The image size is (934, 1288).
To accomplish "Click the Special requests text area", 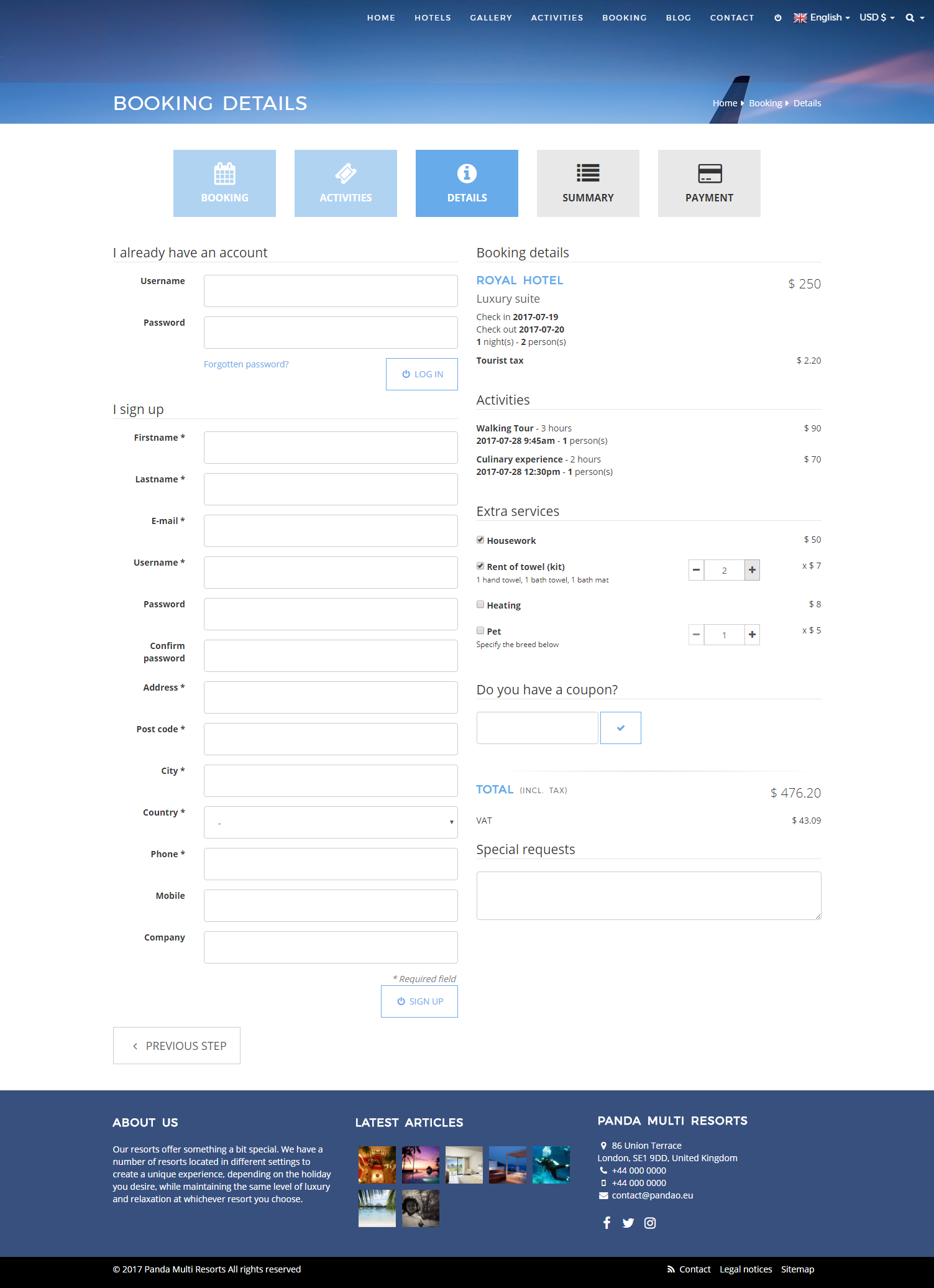I will click(649, 896).
